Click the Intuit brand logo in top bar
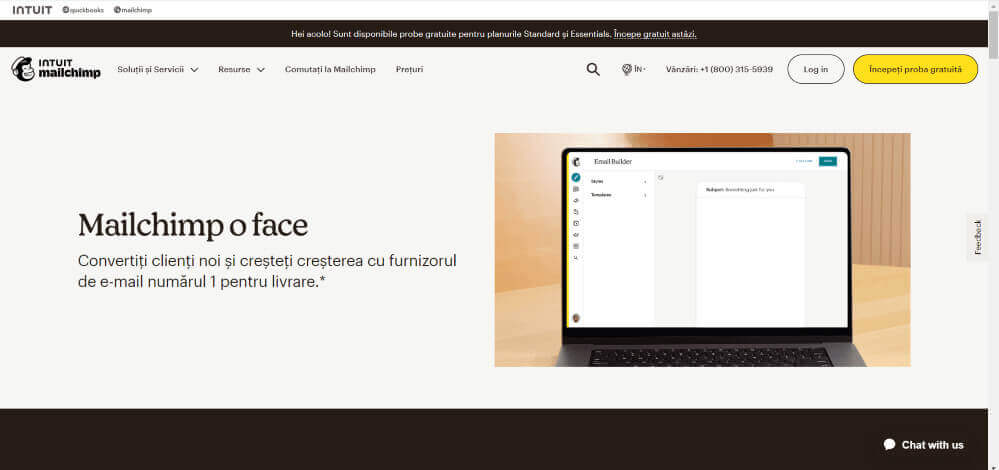The width and height of the screenshot is (999, 470). [32, 10]
